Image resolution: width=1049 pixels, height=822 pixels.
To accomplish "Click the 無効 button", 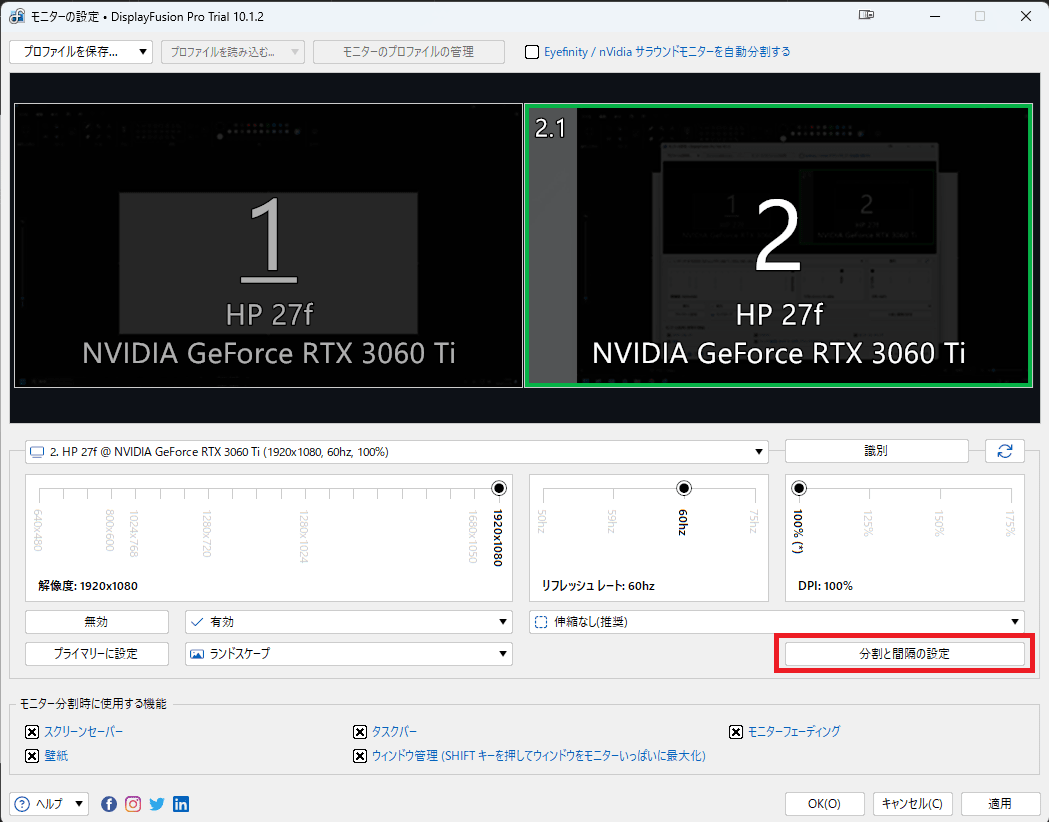I will click(97, 622).
